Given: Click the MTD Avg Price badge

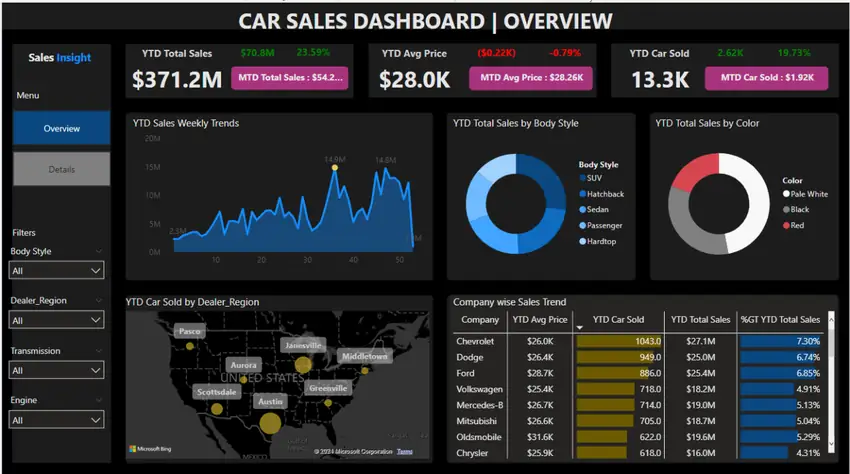Looking at the screenshot, I should click(x=531, y=78).
